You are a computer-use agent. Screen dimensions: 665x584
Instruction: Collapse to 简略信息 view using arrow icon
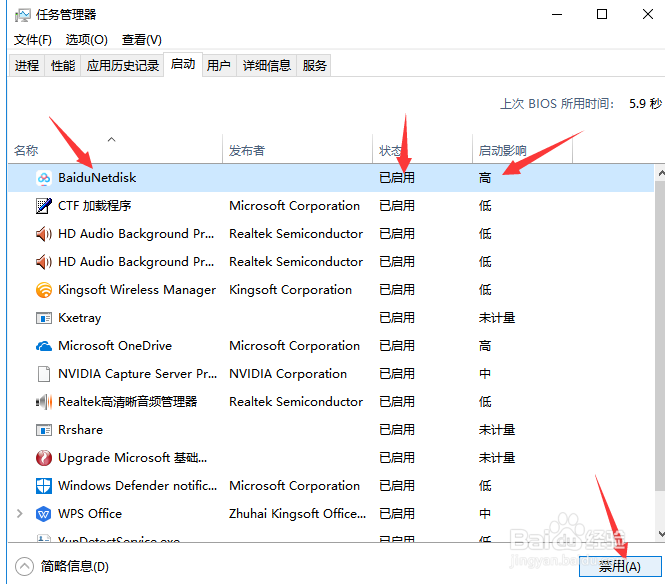24,566
